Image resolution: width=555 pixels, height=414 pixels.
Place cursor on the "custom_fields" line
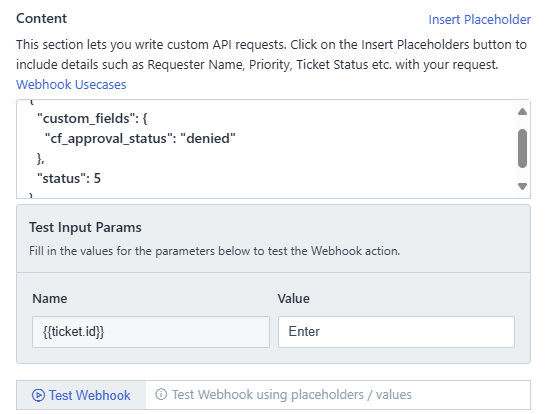(92, 118)
